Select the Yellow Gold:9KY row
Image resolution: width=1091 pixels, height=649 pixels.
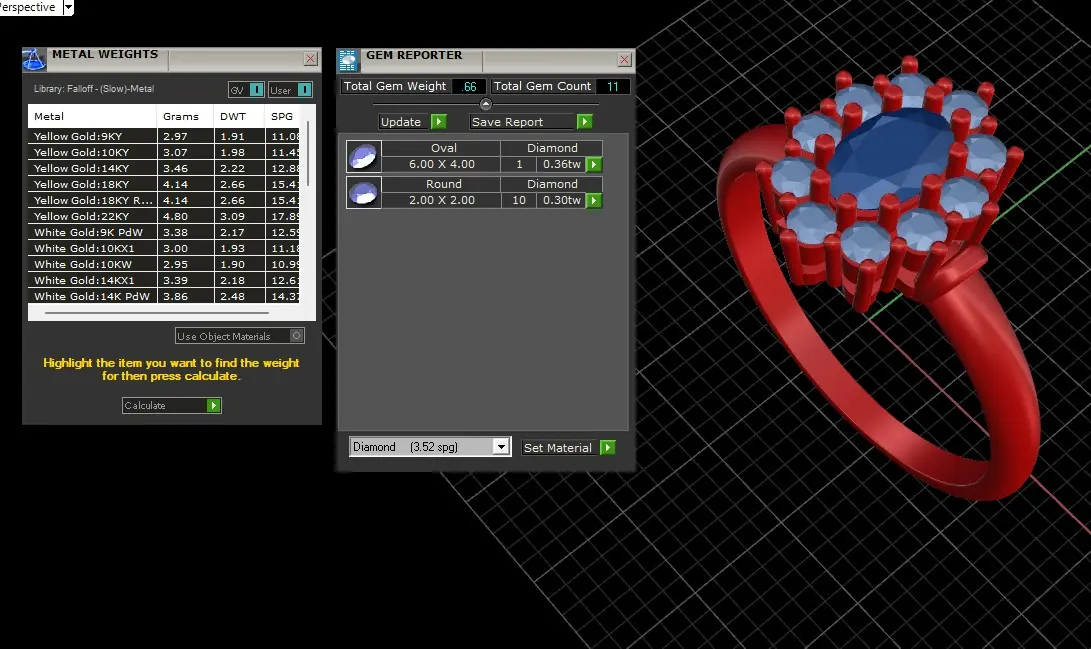pos(164,136)
